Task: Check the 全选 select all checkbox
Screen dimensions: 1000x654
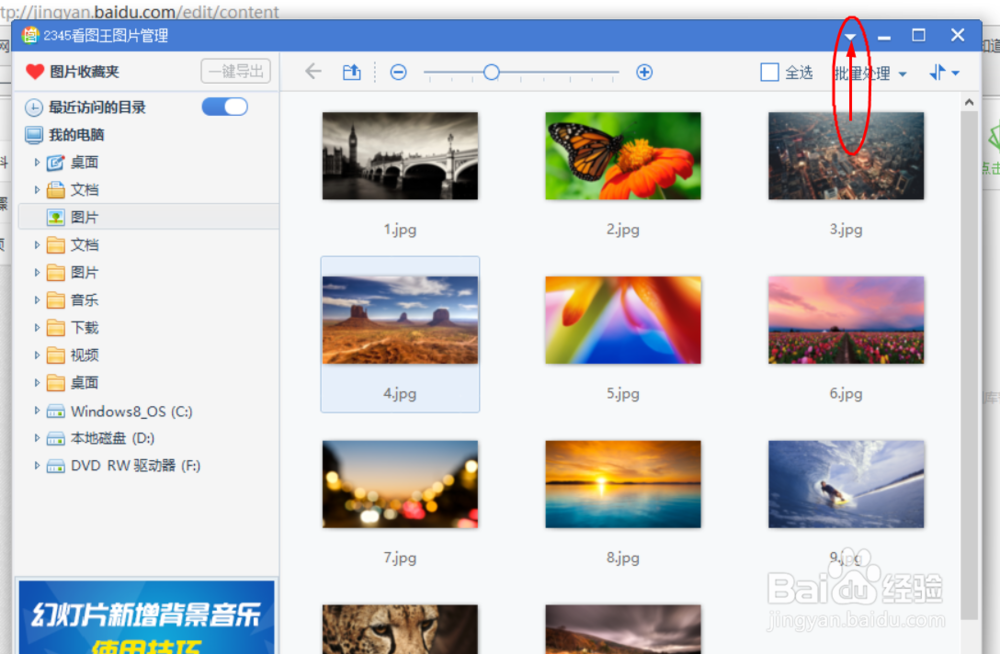Action: [x=770, y=72]
